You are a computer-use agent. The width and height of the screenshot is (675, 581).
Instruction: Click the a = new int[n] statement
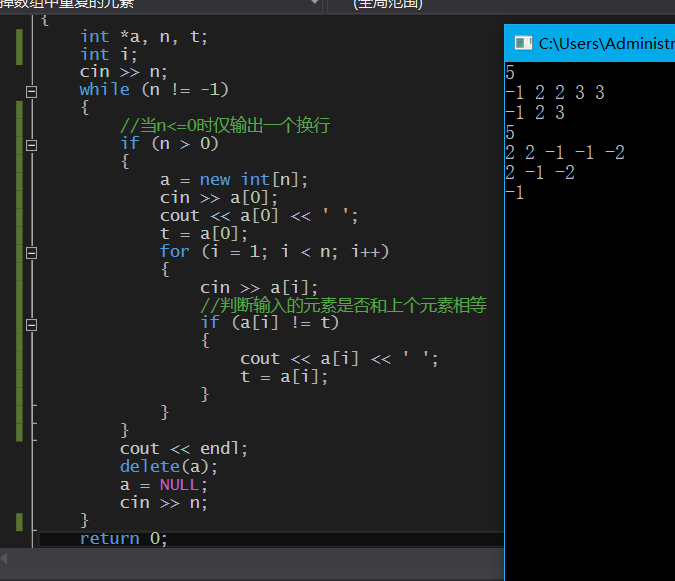(234, 180)
